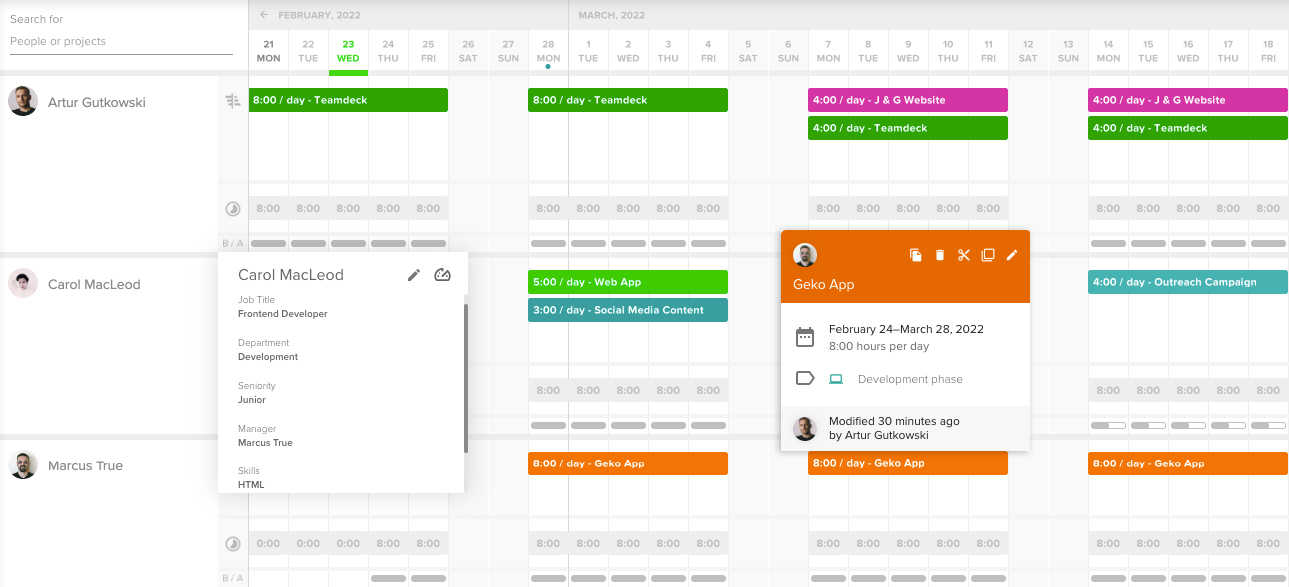Viewport: 1289px width, 587px height.
Task: Select Friday 18 in the calendar header
Action: pos(1268,51)
